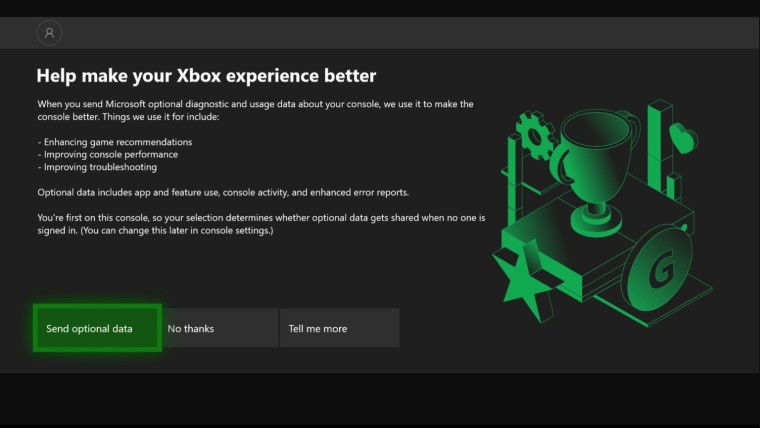Click the Enhancing game recommendations line

[x=115, y=142]
